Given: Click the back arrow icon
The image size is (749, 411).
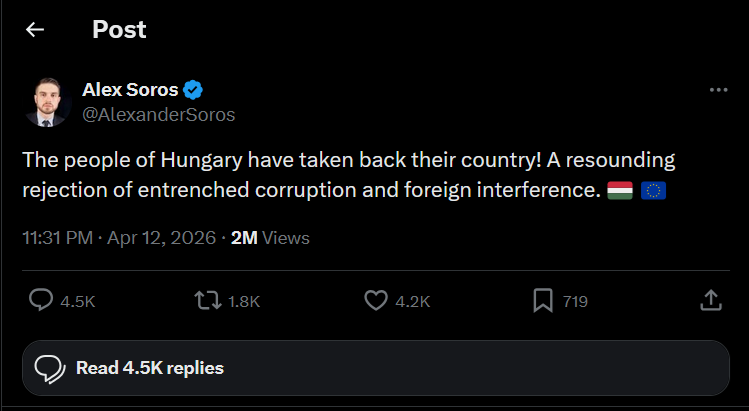Looking at the screenshot, I should pos(36,30).
